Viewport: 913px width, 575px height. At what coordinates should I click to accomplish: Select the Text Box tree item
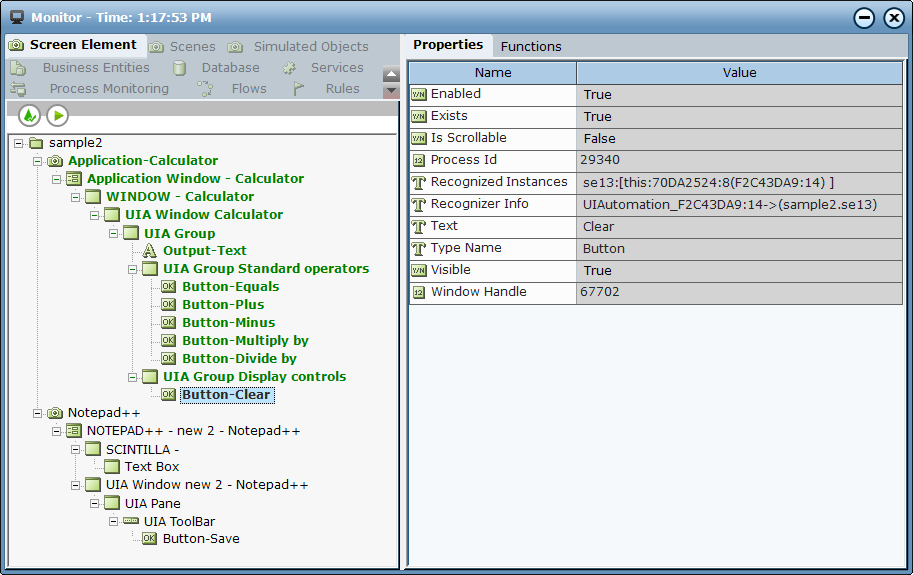tap(152, 467)
